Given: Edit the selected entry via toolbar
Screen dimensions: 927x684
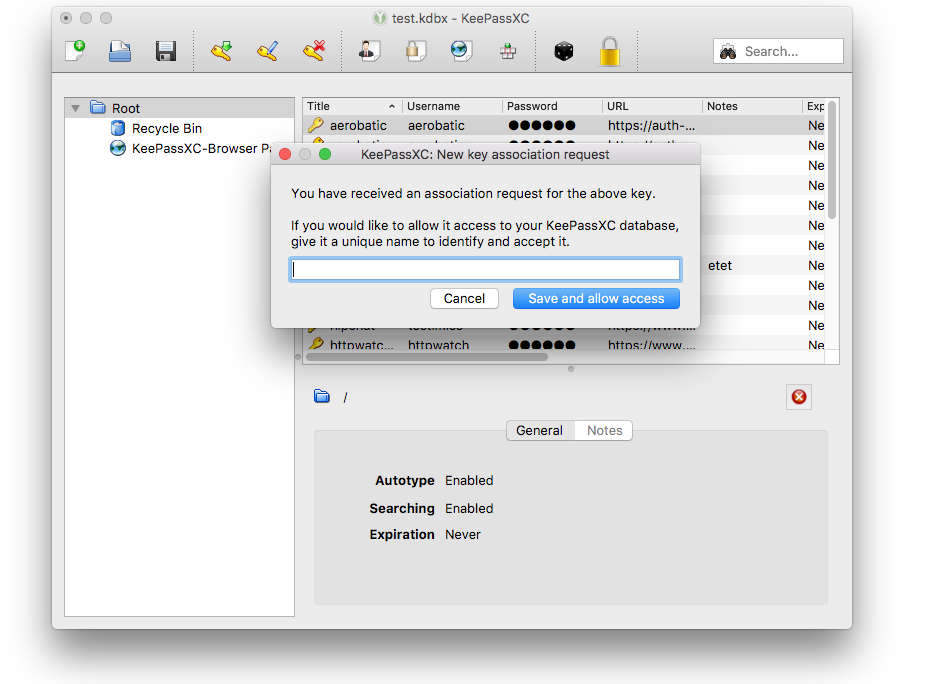Looking at the screenshot, I should 267,51.
